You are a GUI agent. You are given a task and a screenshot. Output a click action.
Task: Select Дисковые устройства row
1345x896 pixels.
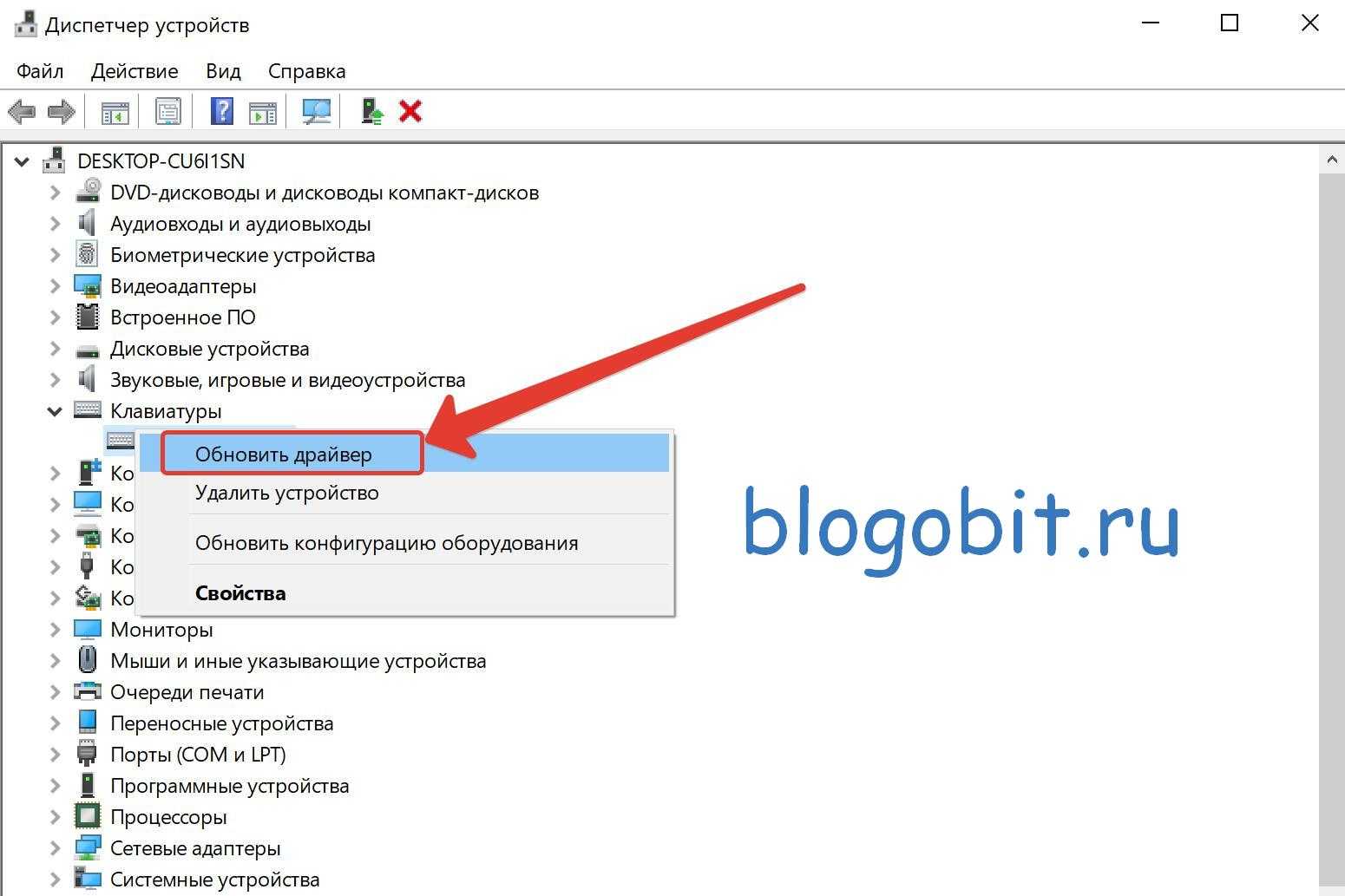[209, 349]
